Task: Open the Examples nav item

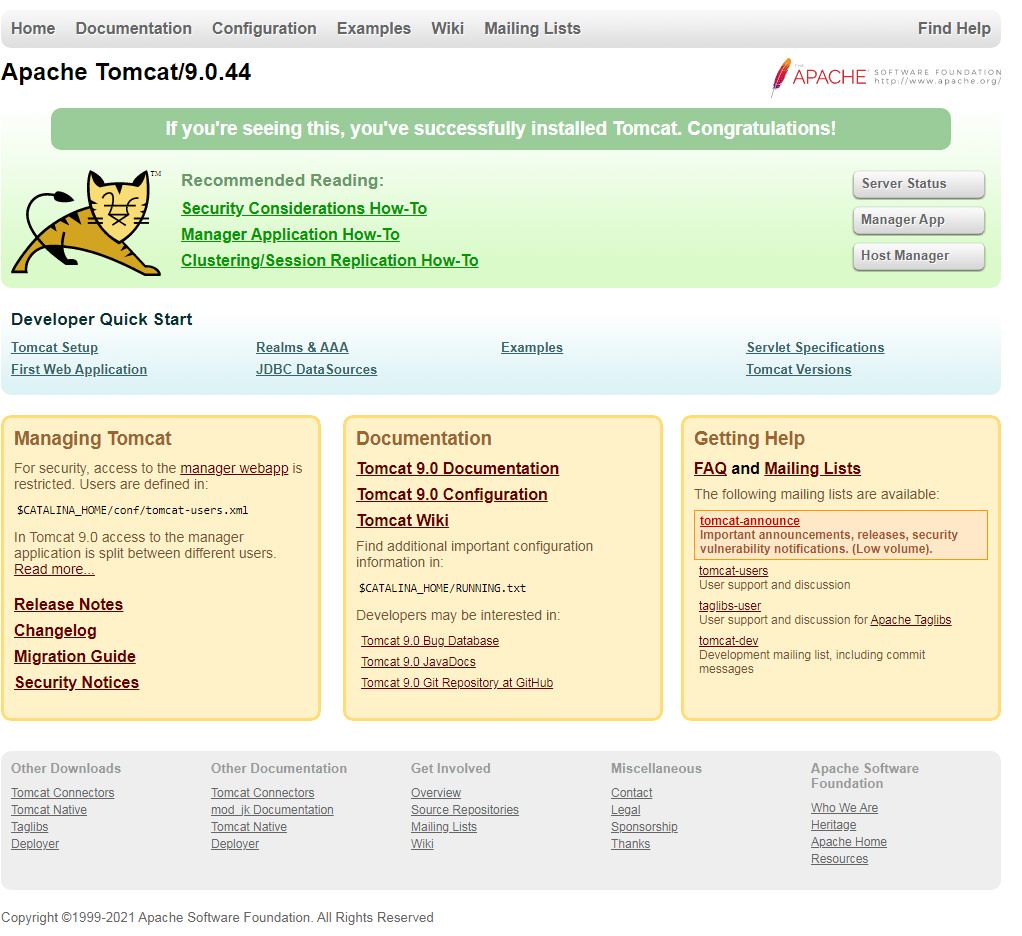Action: 373,29
